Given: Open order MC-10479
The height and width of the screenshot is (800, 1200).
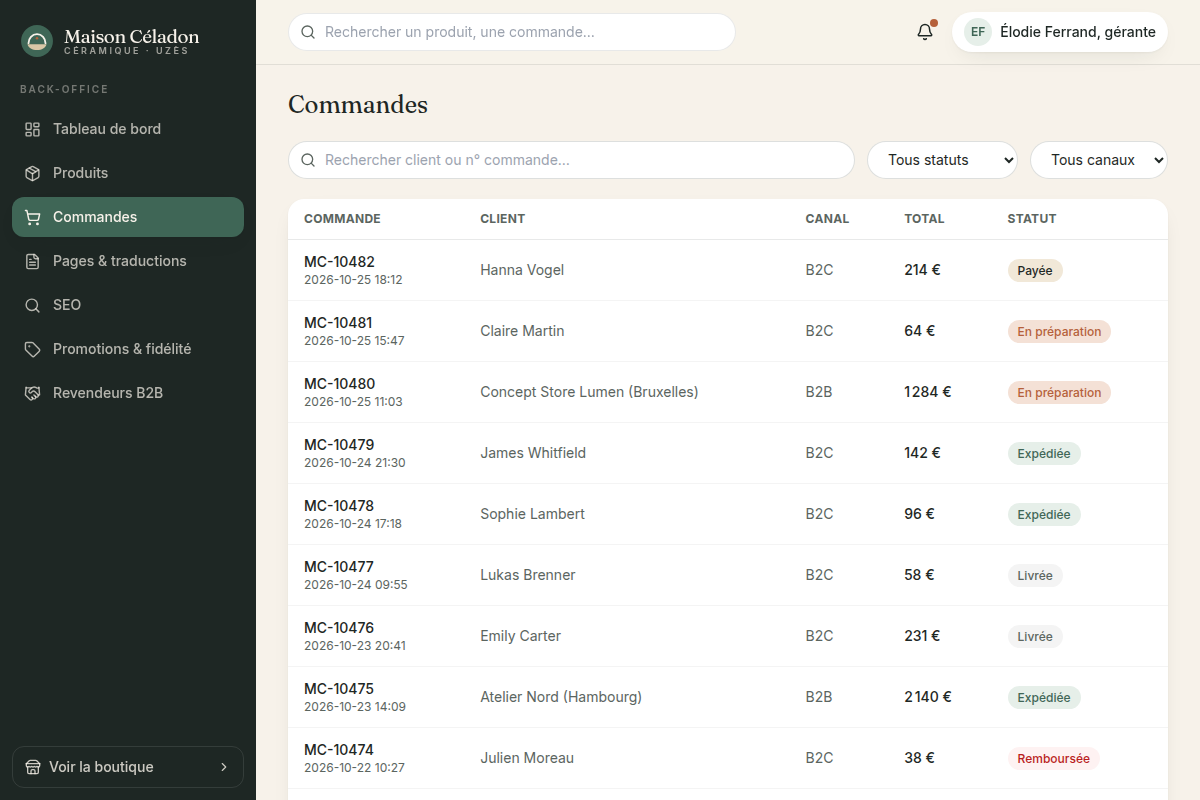Looking at the screenshot, I should pyautogui.click(x=339, y=445).
